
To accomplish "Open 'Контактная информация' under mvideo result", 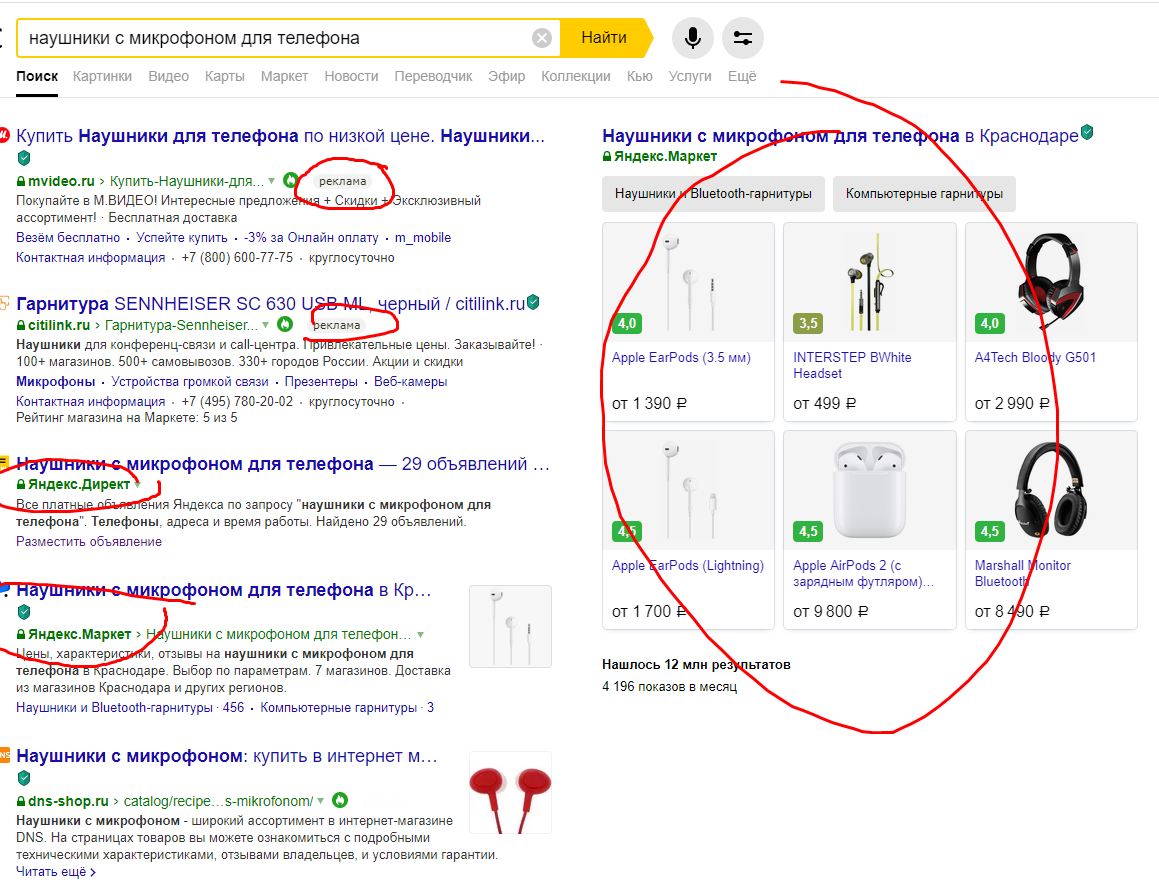I will [91, 257].
